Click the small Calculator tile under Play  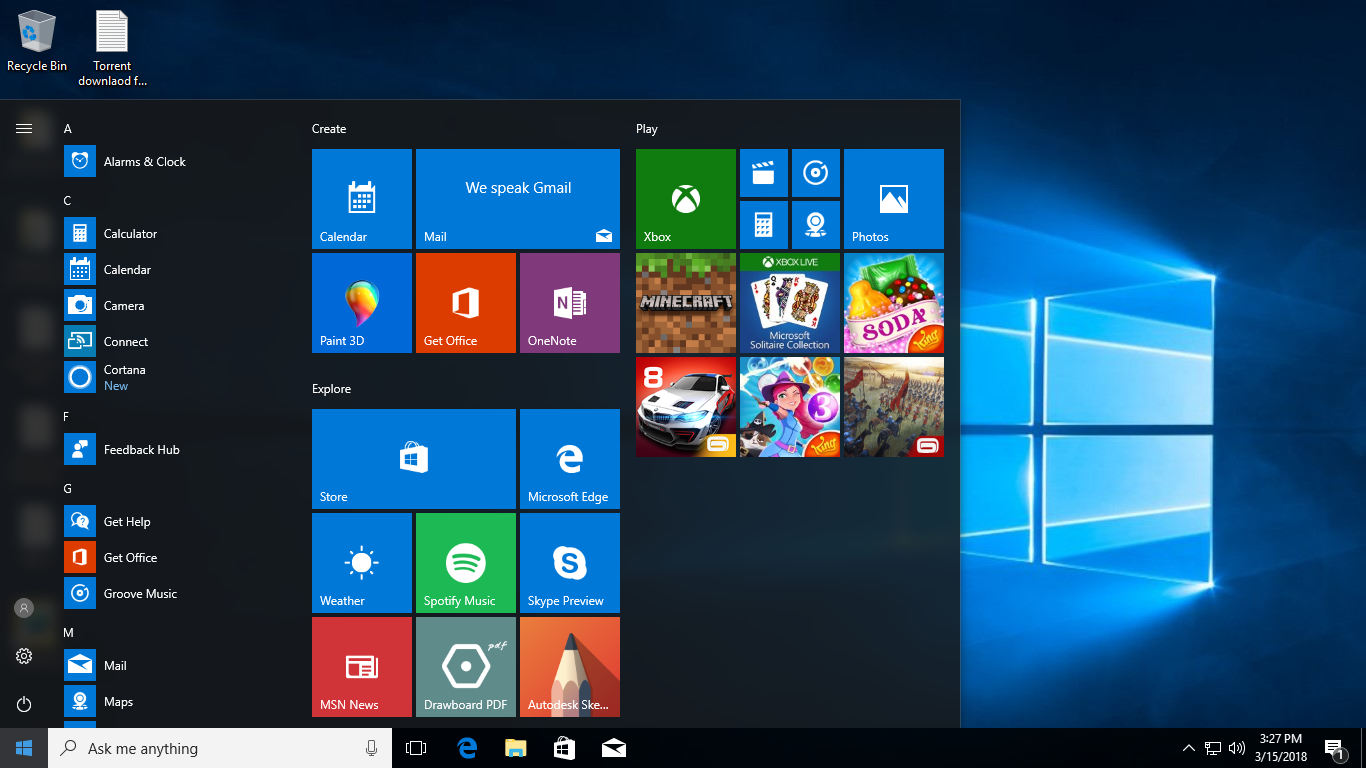click(764, 225)
